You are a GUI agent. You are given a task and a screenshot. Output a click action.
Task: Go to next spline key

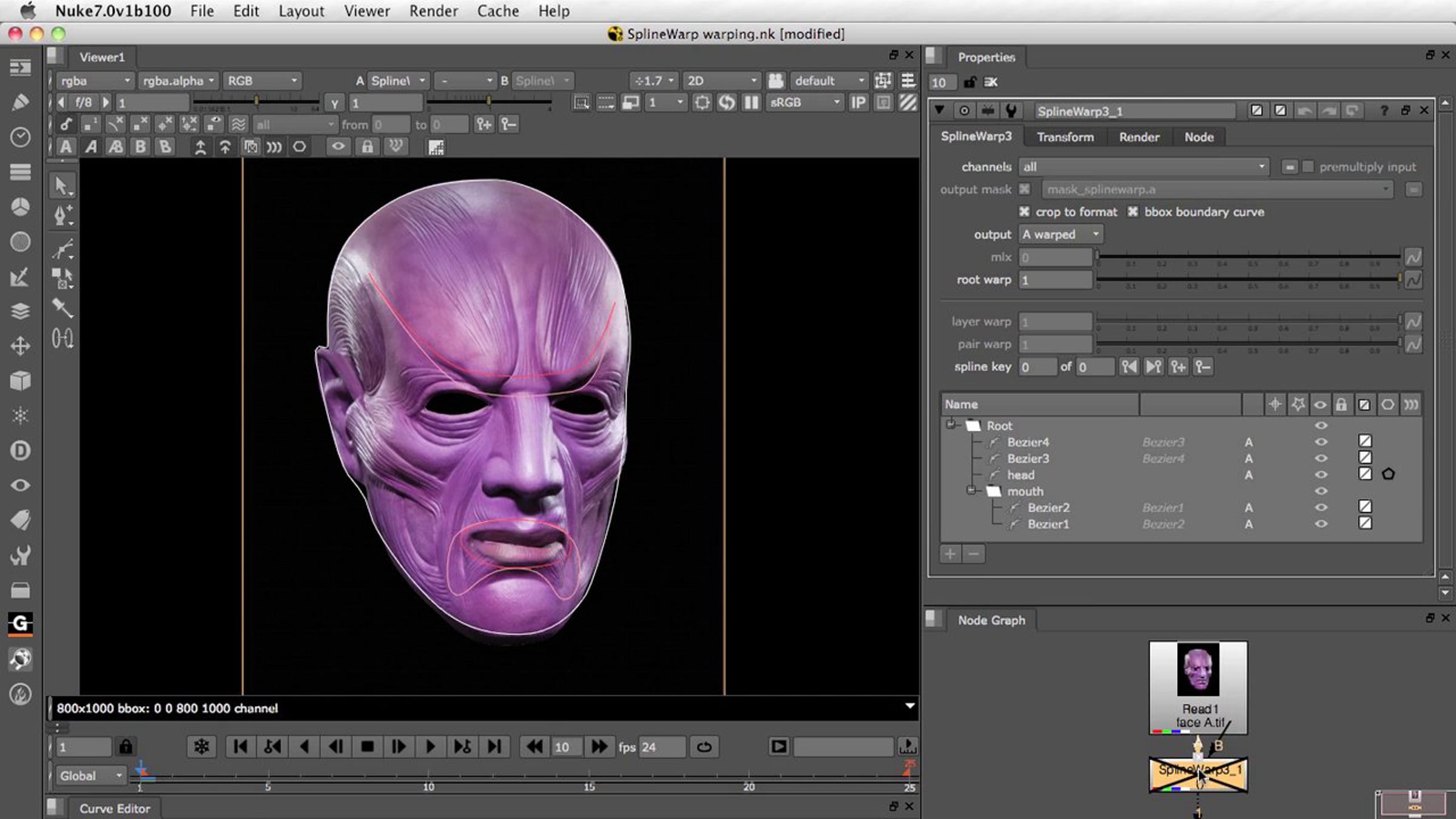[x=1153, y=366]
